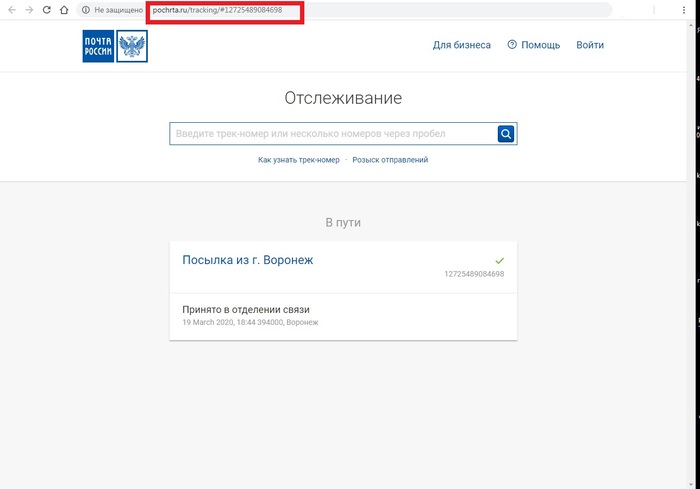Open the site security info icon
This screenshot has height=489, width=700.
click(86, 10)
